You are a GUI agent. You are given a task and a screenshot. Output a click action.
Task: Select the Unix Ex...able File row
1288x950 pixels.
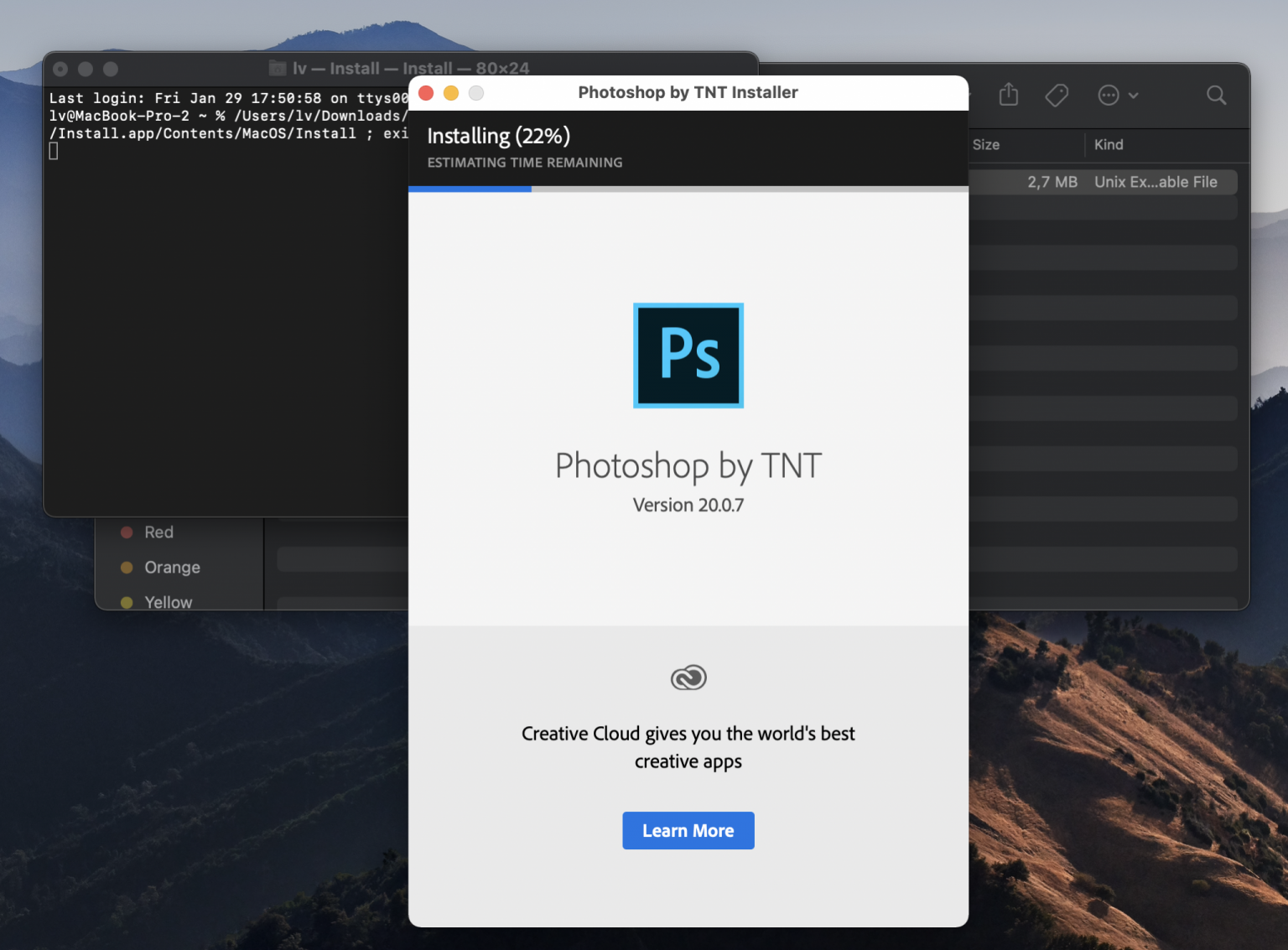point(1103,182)
